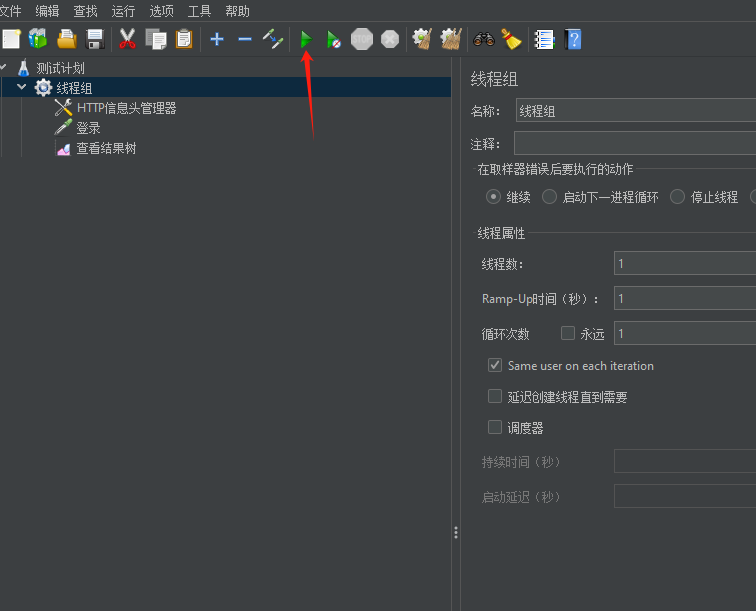Uncheck Same user on each iteration

[495, 365]
